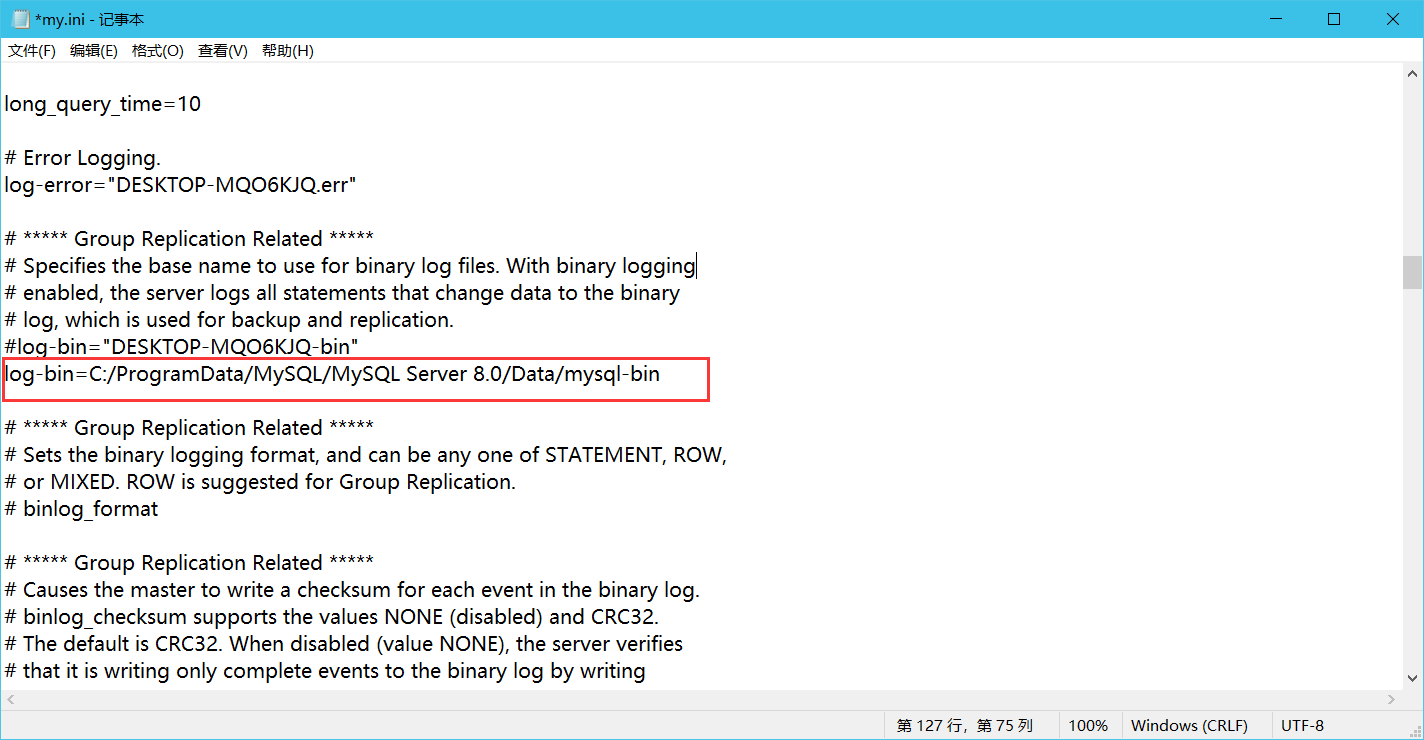Click line 'binlog_checksum supports the values NONE'
The width and height of the screenshot is (1424, 740).
click(332, 617)
